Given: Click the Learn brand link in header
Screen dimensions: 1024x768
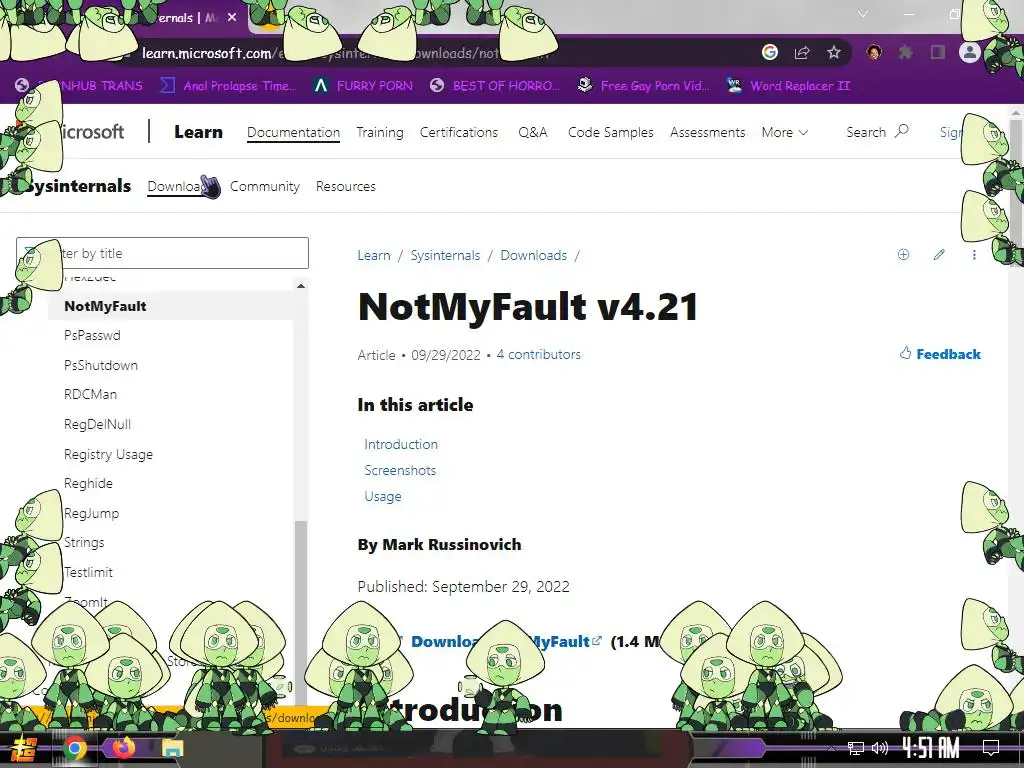Looking at the screenshot, I should 198,132.
